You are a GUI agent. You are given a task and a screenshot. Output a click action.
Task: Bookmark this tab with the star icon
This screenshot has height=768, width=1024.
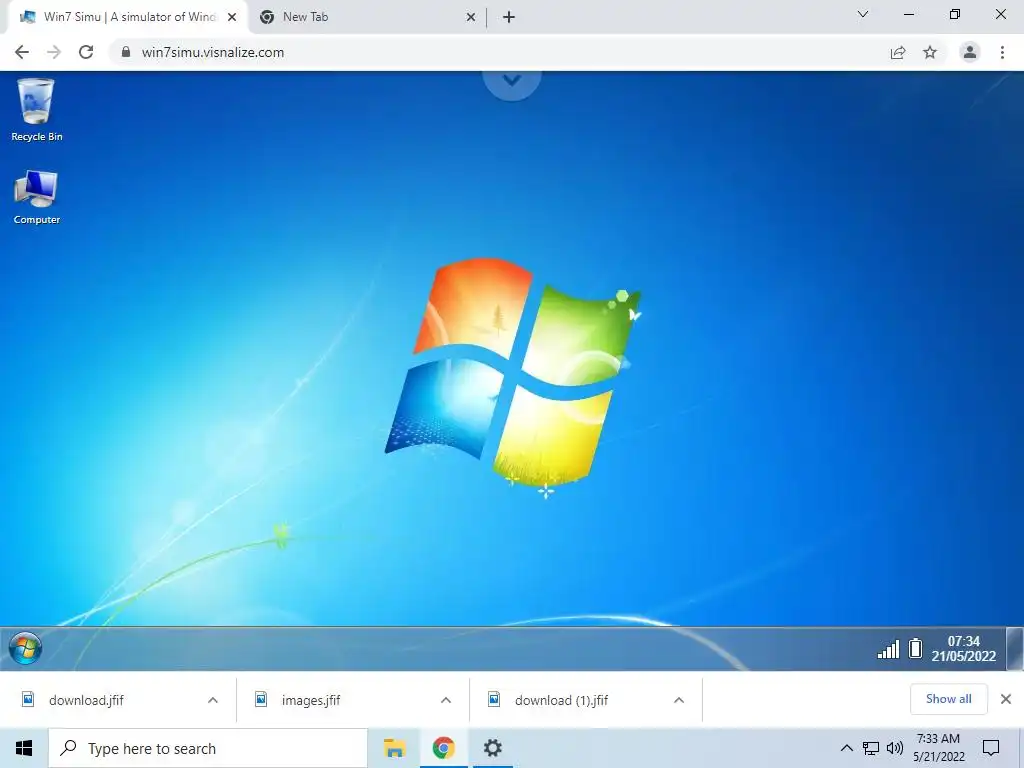(930, 52)
